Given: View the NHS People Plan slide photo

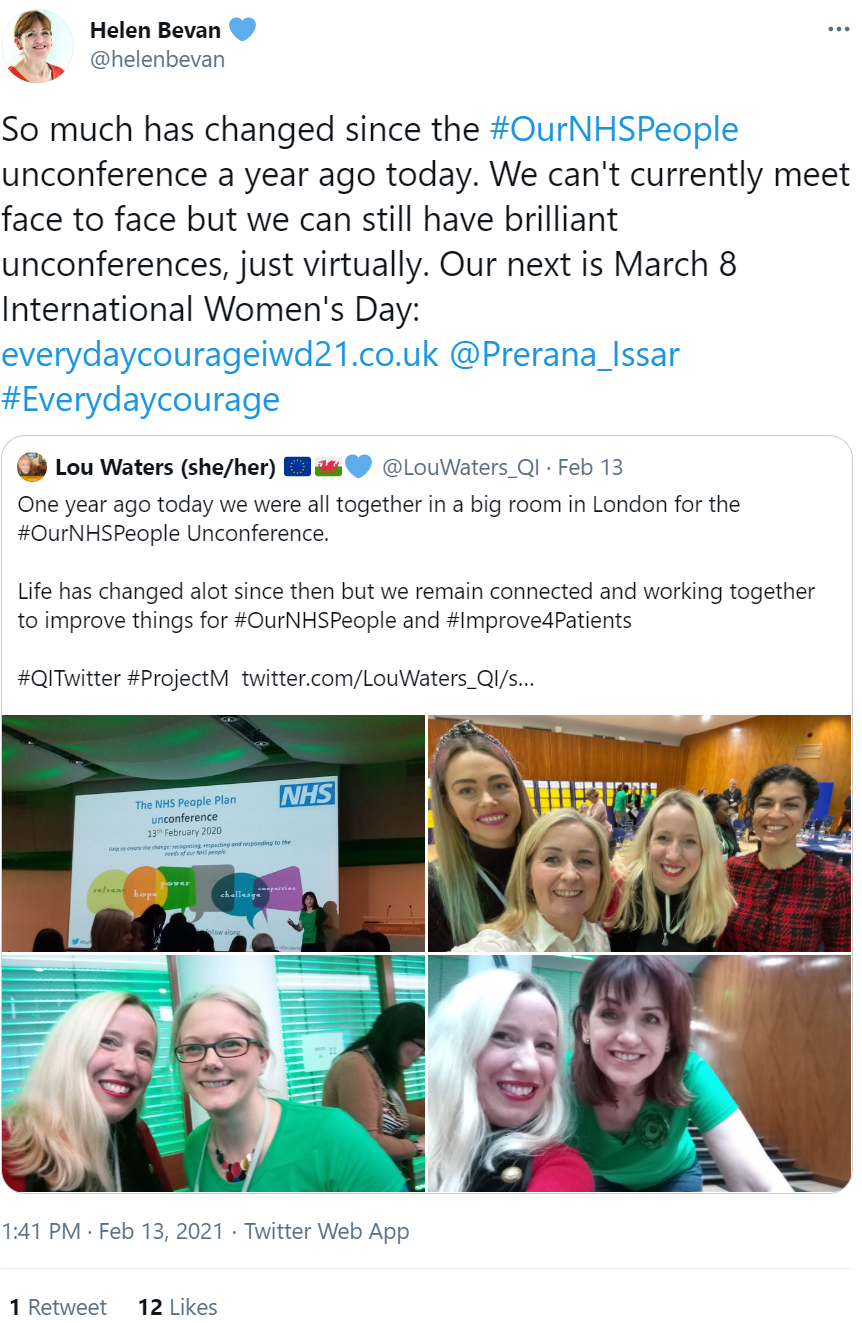Looking at the screenshot, I should point(213,833).
